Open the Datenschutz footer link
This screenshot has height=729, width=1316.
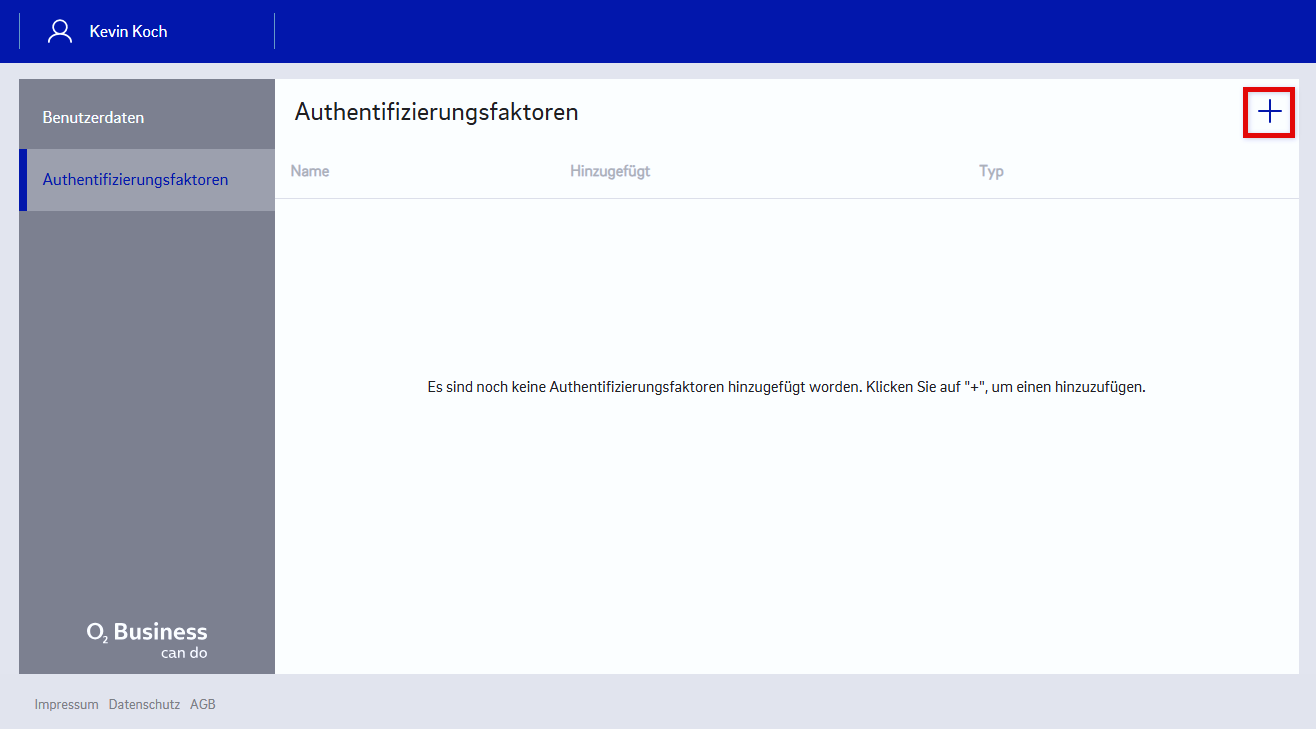[x=144, y=704]
